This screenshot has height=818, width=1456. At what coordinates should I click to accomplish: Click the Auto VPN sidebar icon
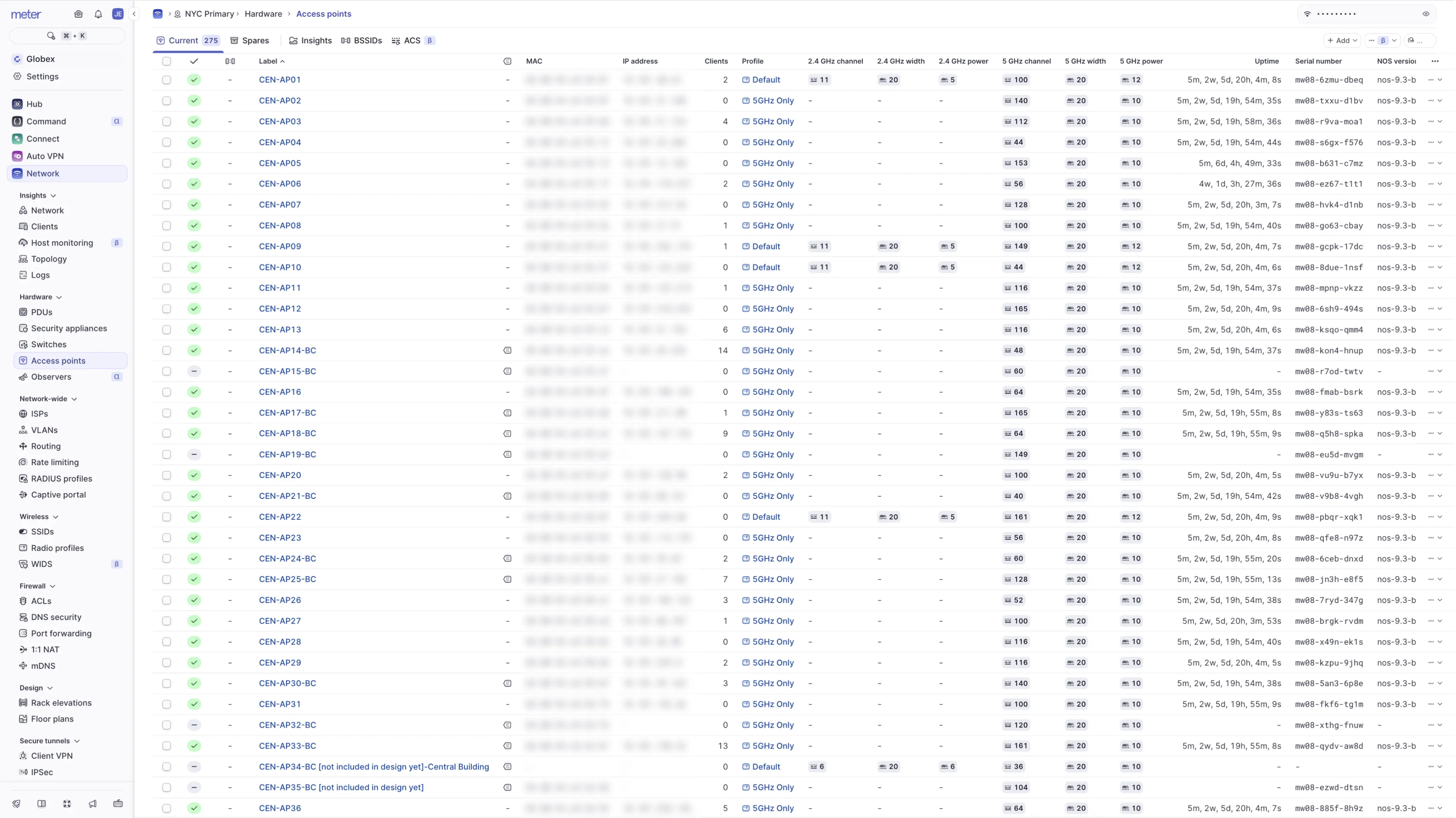click(x=17, y=156)
